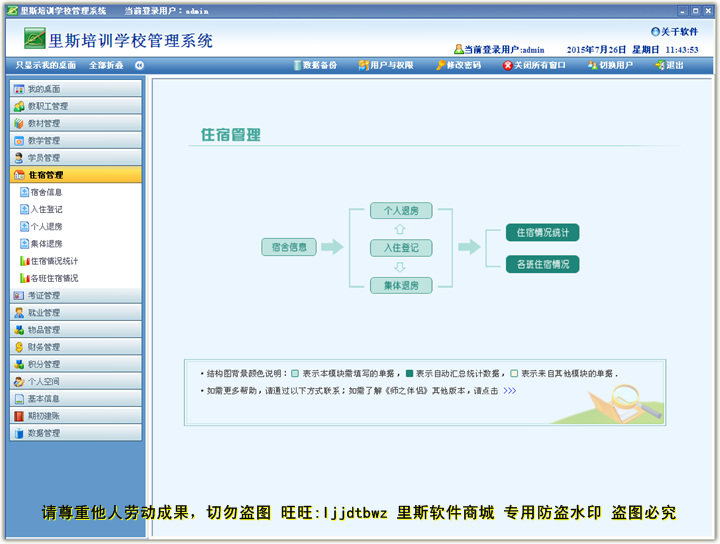Click 考证管理 certificate icon
Screen dimensions: 720x544
[19, 295]
